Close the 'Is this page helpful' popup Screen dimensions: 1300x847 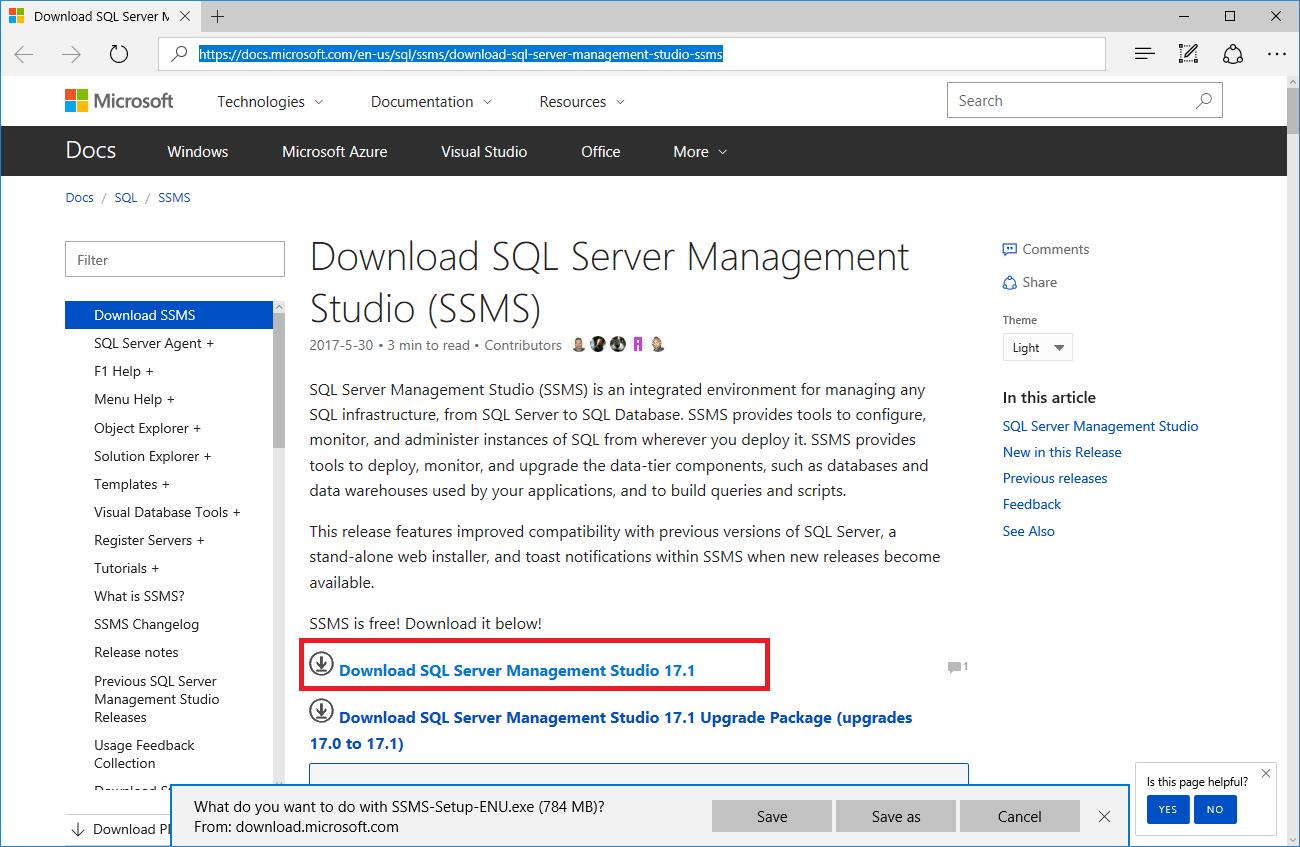(1266, 773)
